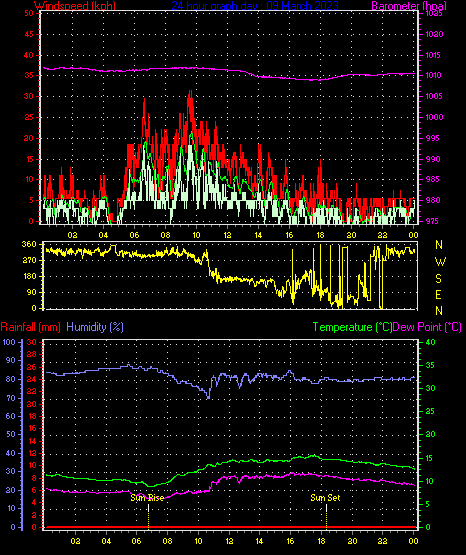Click 100 on the humidity axis

9,342
